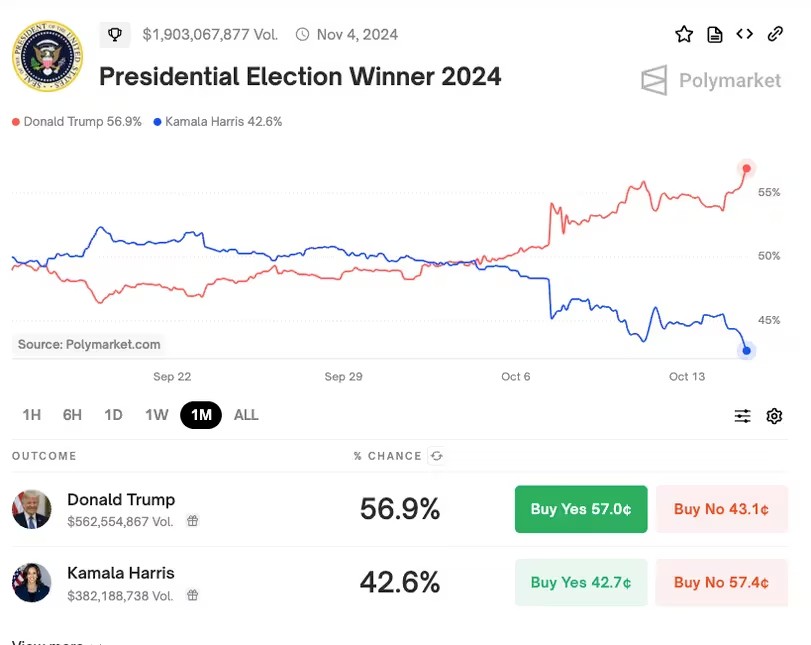This screenshot has height=645, width=811.
Task: Click the star favorite icon
Action: click(x=684, y=34)
